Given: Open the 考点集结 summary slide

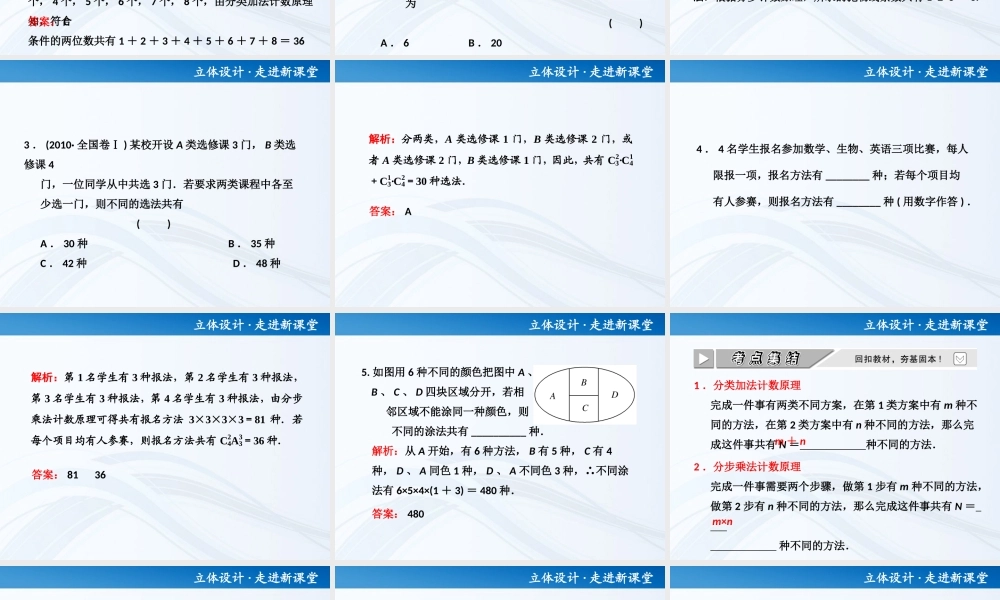Looking at the screenshot, I should pyautogui.click(x=835, y=437).
